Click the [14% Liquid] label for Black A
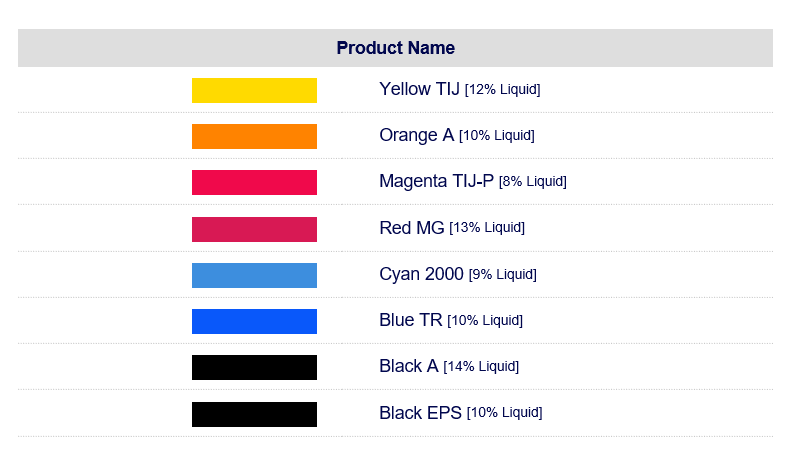Viewport: 791px width, 470px height. 481,367
